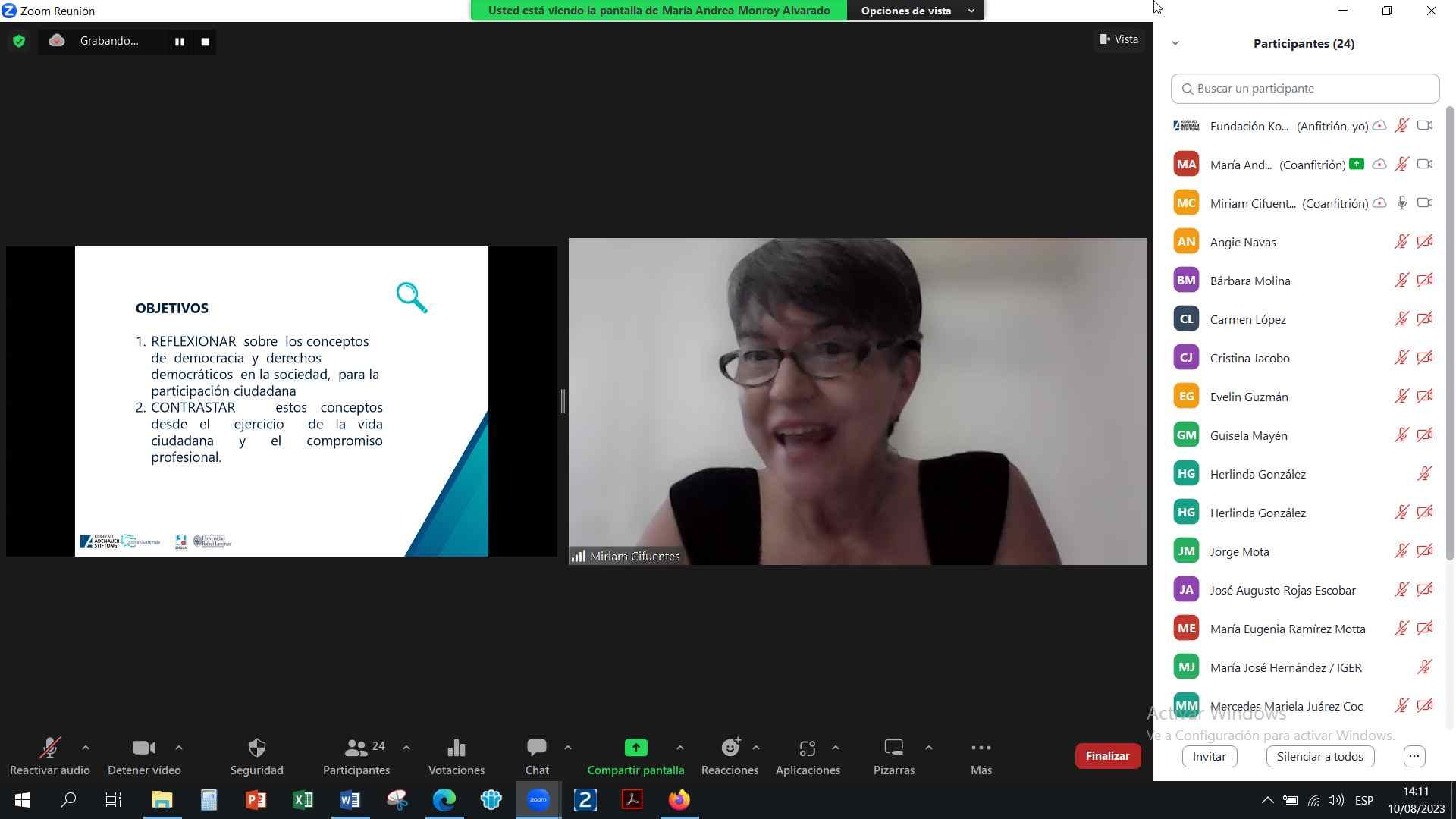The height and width of the screenshot is (819, 1456).
Task: Open the Votaciones polls icon
Action: pyautogui.click(x=456, y=748)
